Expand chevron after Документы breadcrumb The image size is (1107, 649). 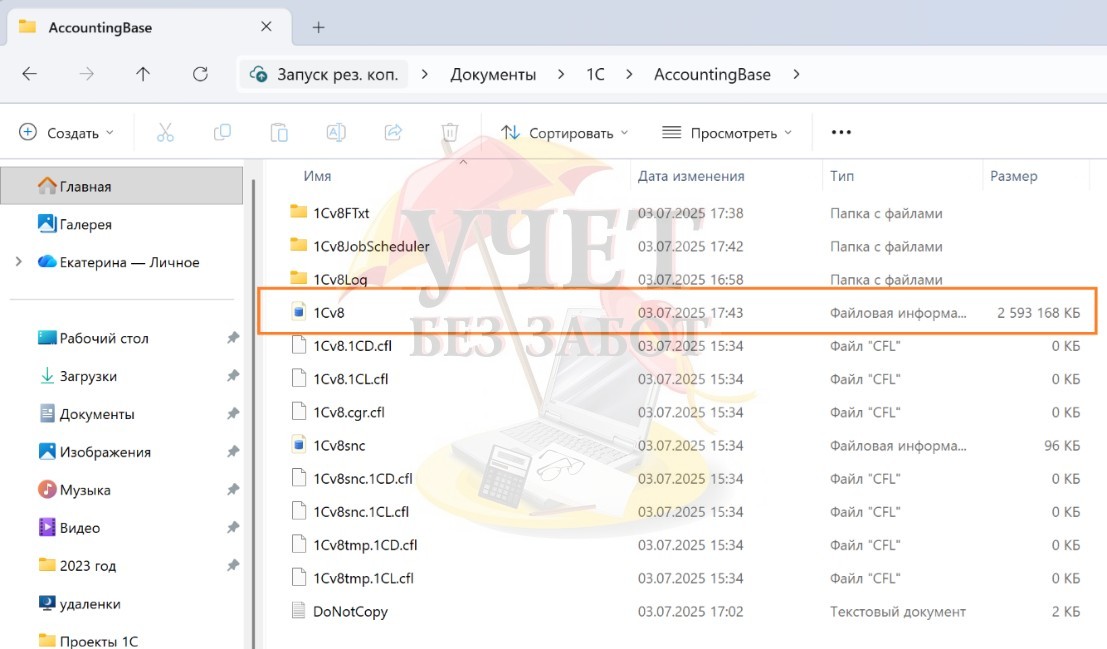point(561,74)
